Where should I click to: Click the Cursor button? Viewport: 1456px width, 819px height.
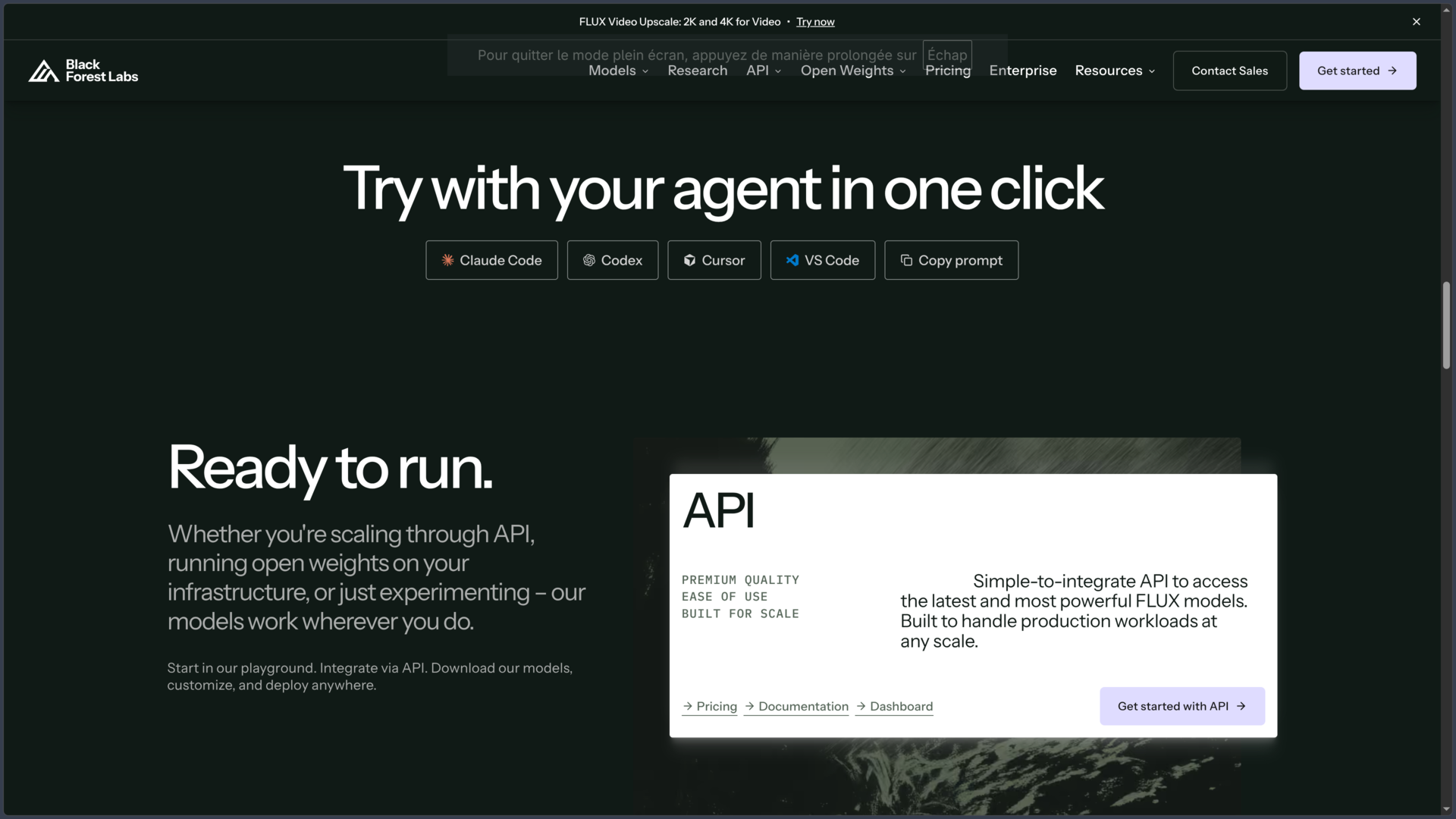714,260
